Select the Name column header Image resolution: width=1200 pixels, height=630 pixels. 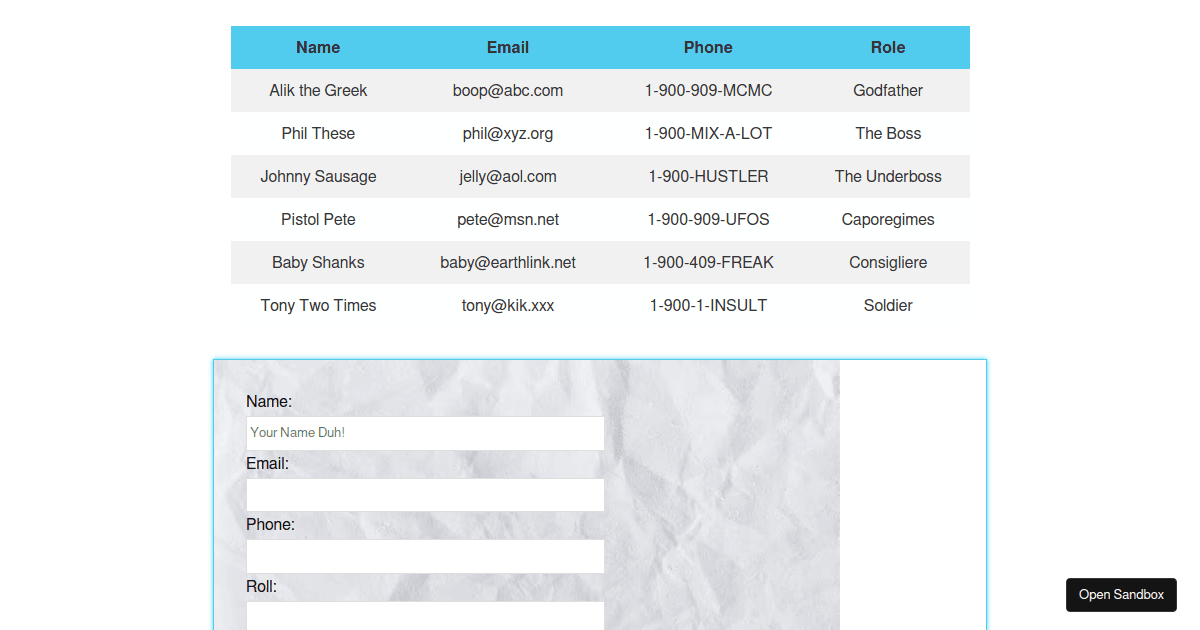tap(318, 47)
